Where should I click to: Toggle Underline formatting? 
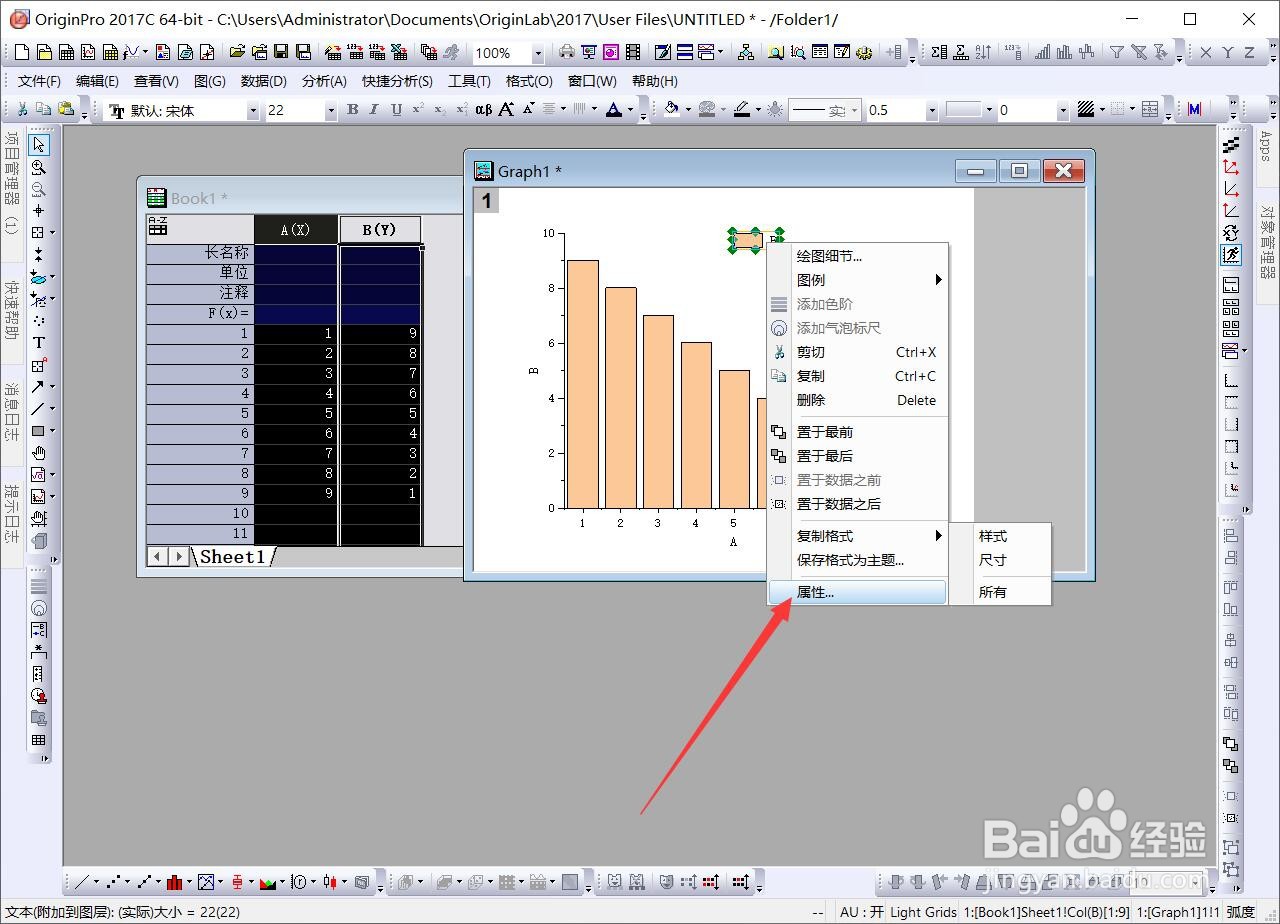[x=396, y=110]
